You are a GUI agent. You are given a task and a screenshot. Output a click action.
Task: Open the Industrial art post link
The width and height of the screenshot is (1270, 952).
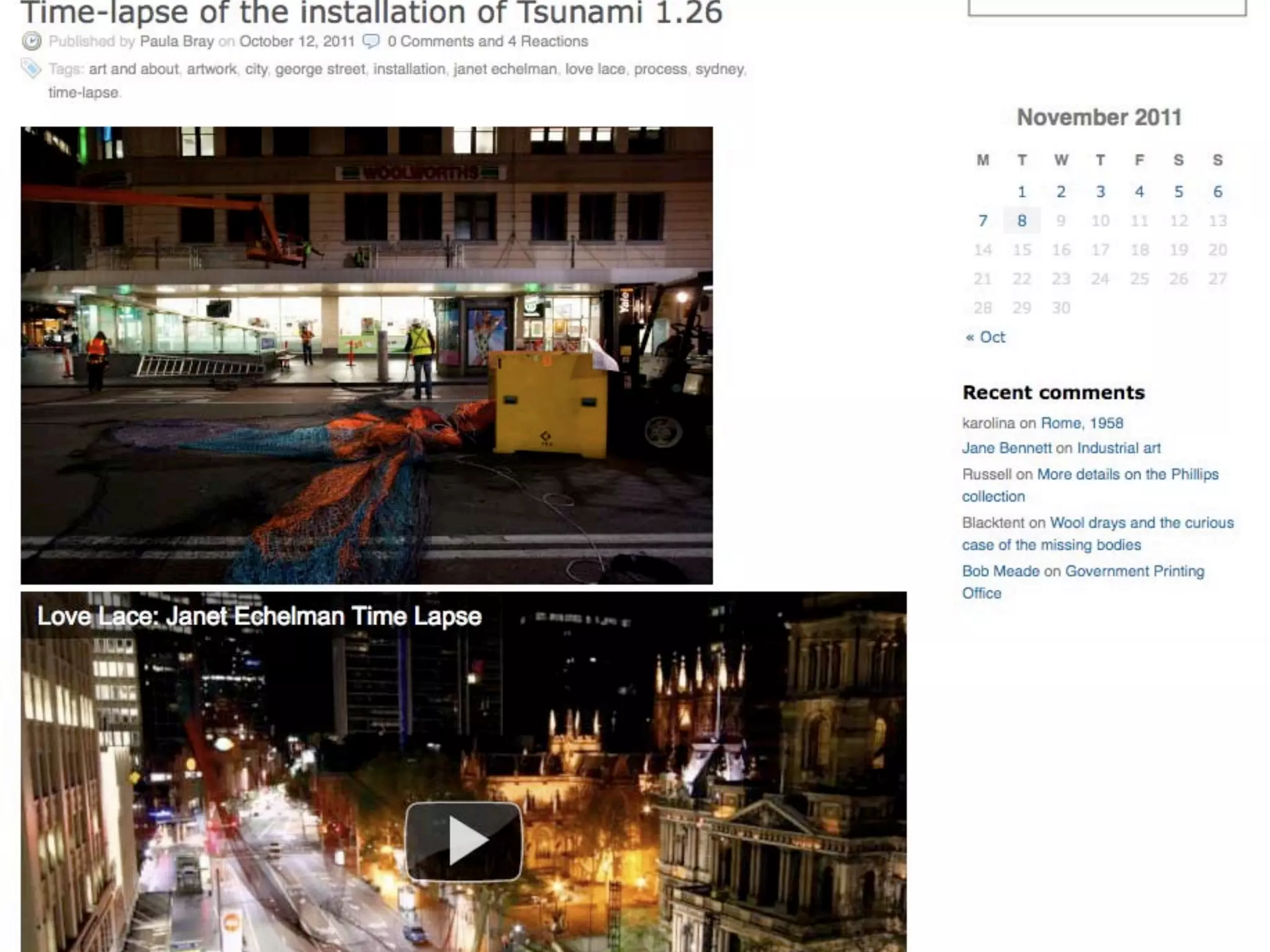tap(1119, 447)
